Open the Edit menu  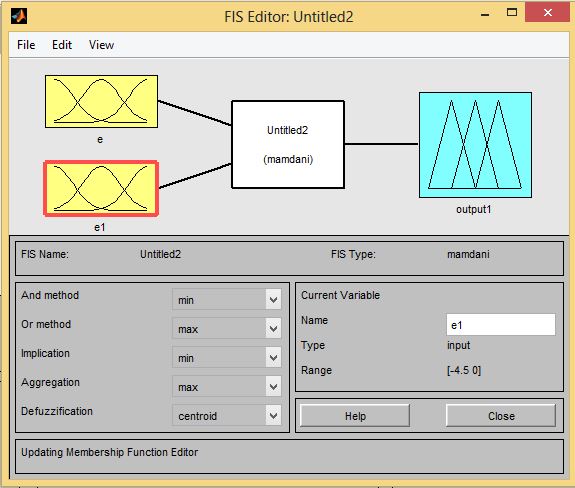62,45
